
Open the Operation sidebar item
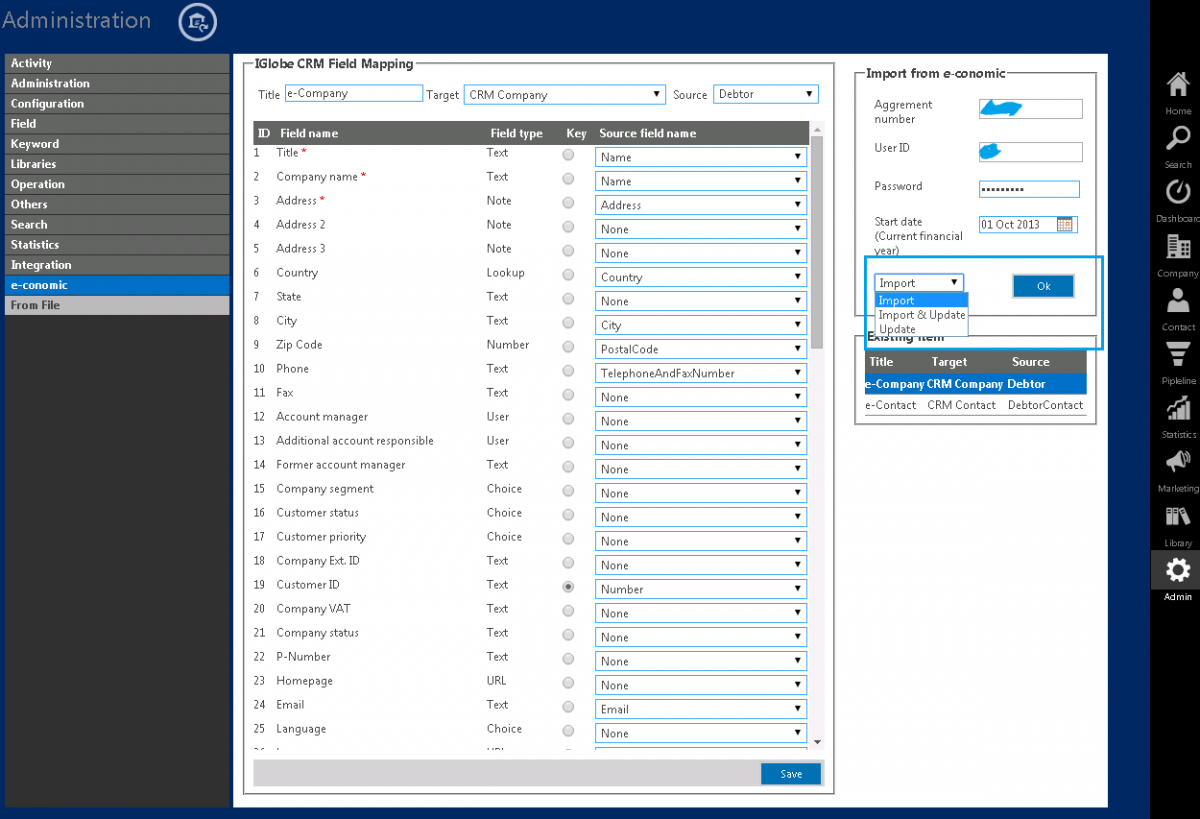[x=117, y=184]
